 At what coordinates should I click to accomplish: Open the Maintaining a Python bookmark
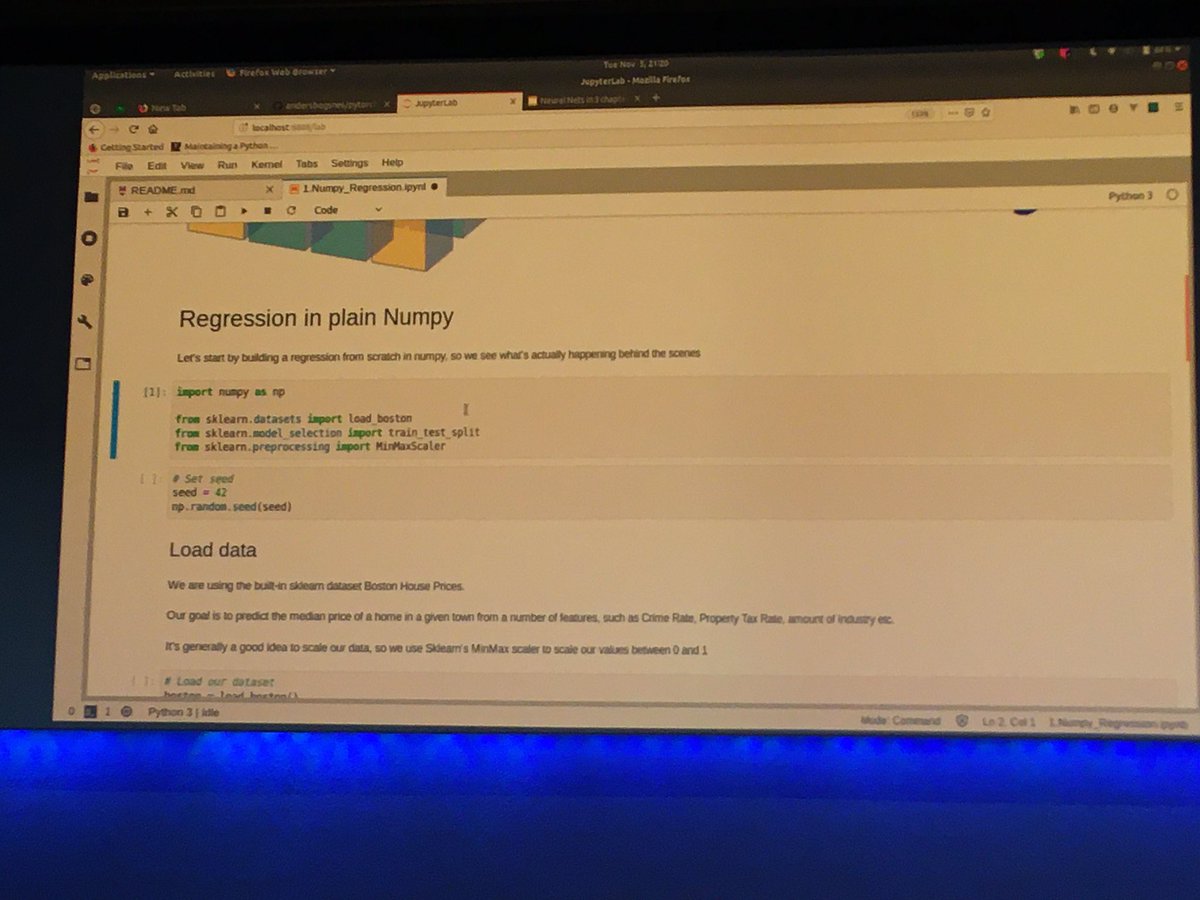click(225, 146)
